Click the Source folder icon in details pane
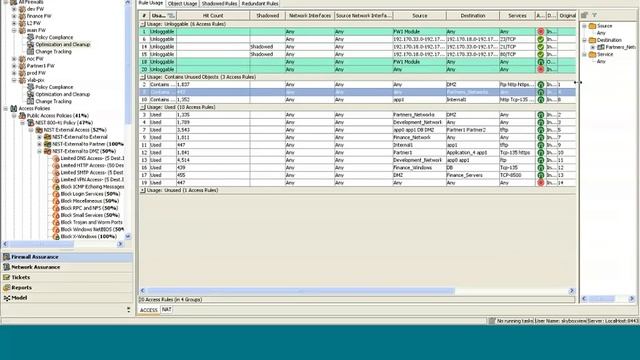The image size is (640, 360). tap(592, 26)
